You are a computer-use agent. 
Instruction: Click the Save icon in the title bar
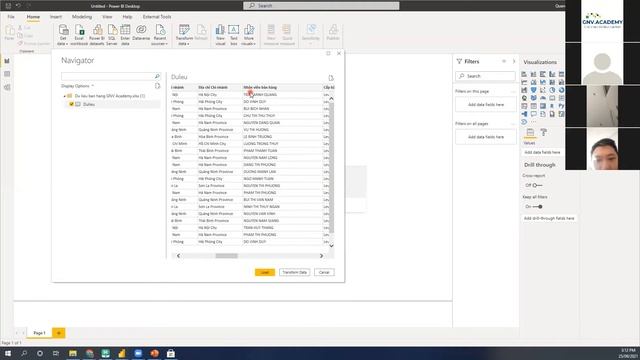pos(8,6)
